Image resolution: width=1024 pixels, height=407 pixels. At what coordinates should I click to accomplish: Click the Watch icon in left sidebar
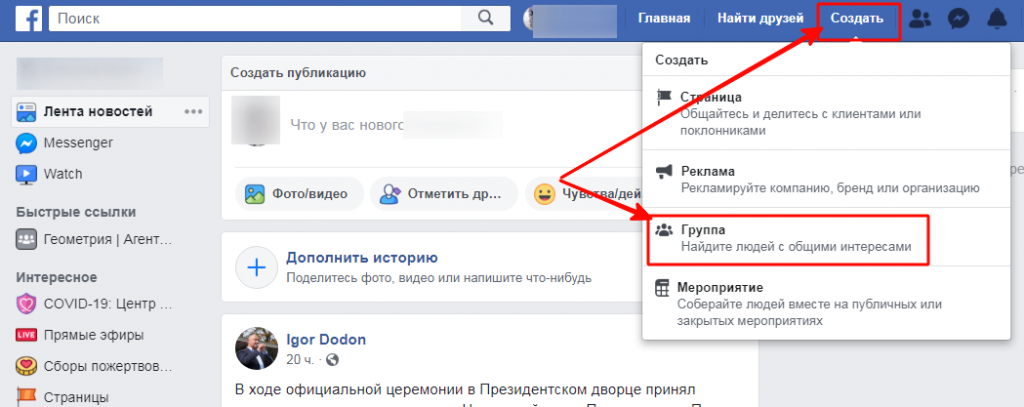(x=26, y=174)
